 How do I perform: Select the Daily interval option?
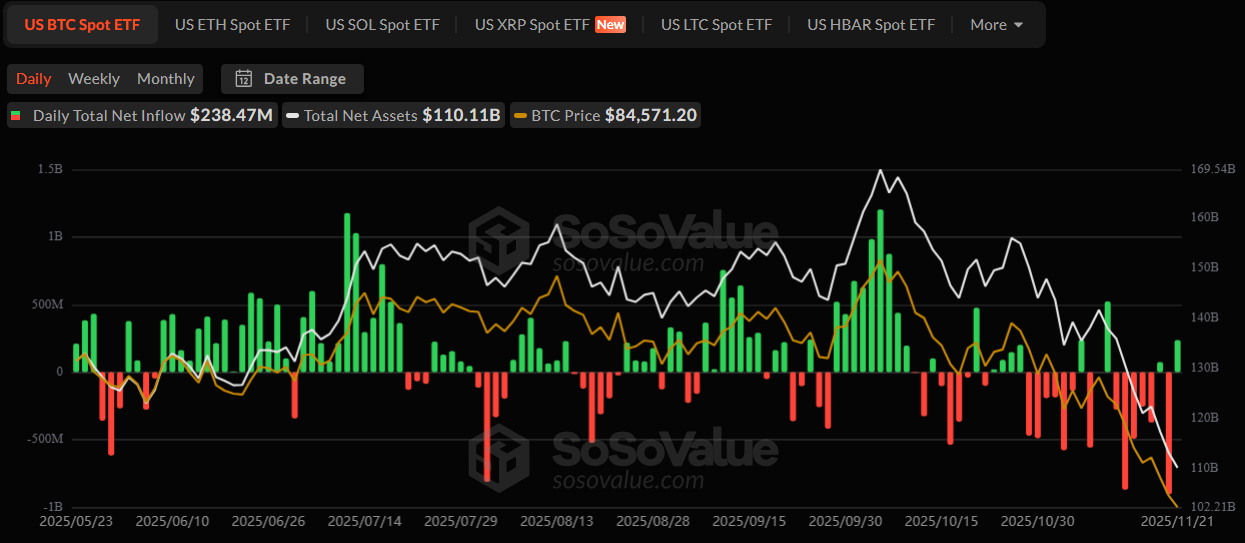(x=34, y=79)
